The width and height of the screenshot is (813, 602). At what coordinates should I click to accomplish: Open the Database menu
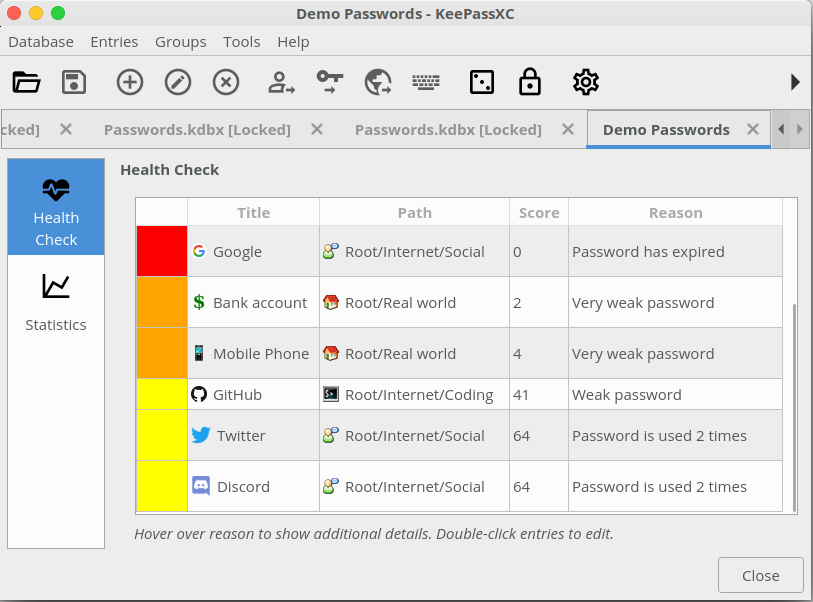[x=41, y=41]
